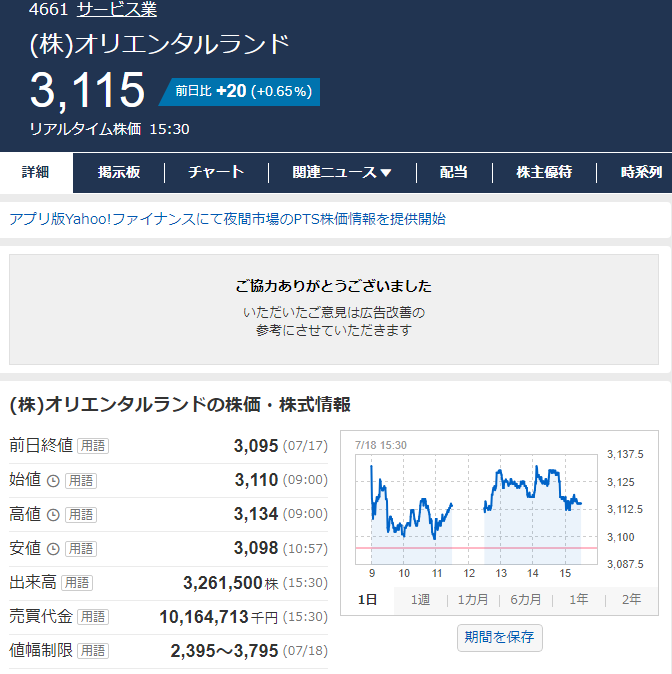
Task: Switch to the 時系列 tab
Action: 641,172
